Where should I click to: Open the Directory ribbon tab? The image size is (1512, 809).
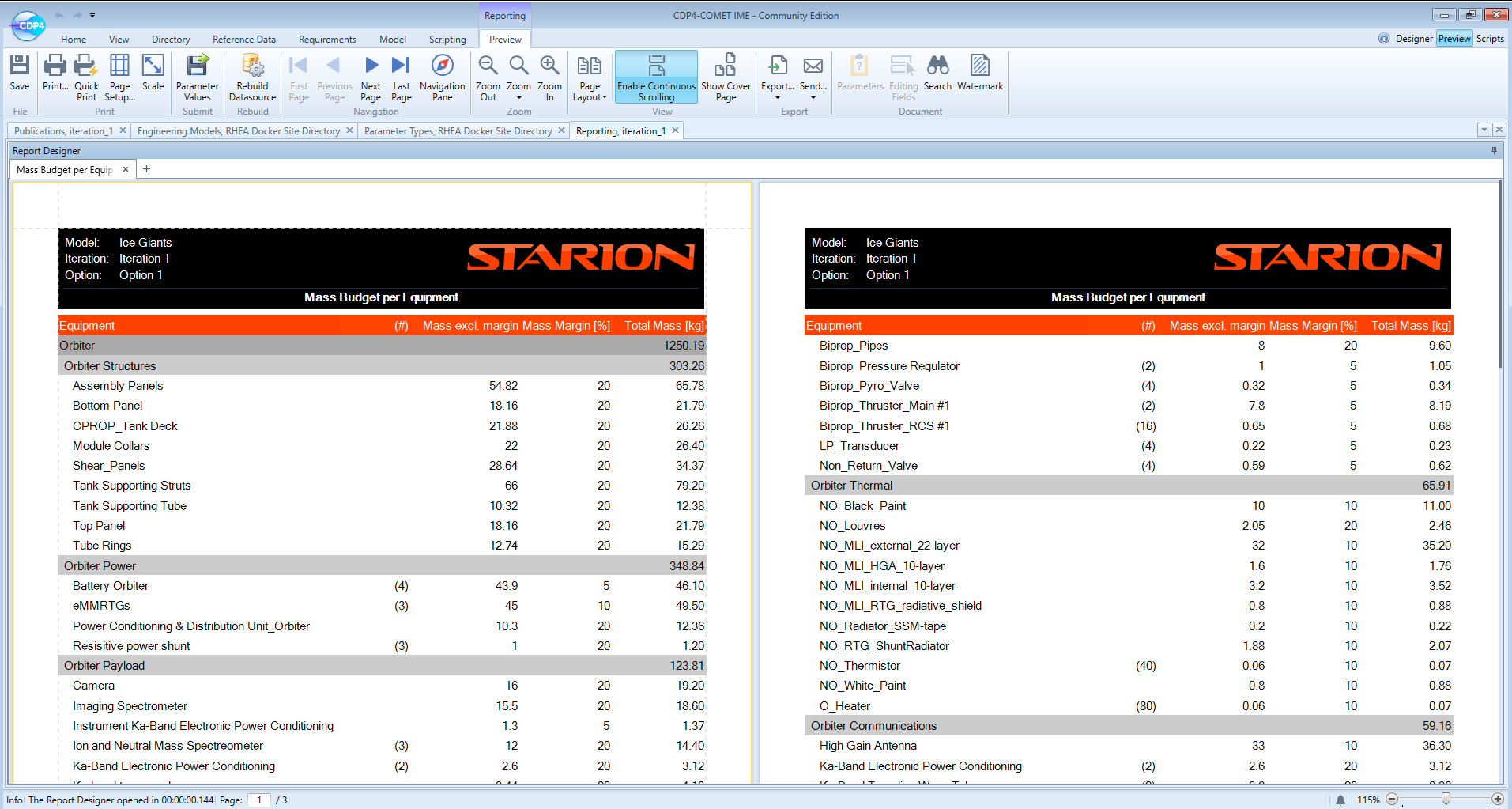pyautogui.click(x=171, y=40)
